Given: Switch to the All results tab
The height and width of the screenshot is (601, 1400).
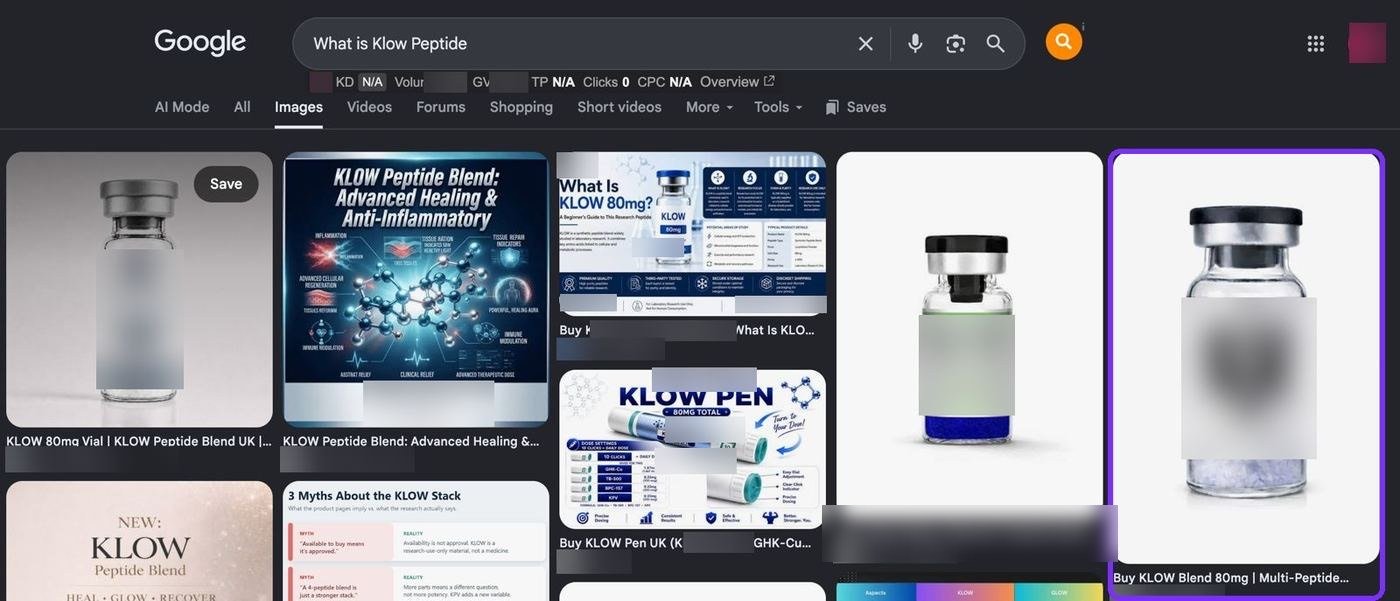Looking at the screenshot, I should [x=242, y=107].
